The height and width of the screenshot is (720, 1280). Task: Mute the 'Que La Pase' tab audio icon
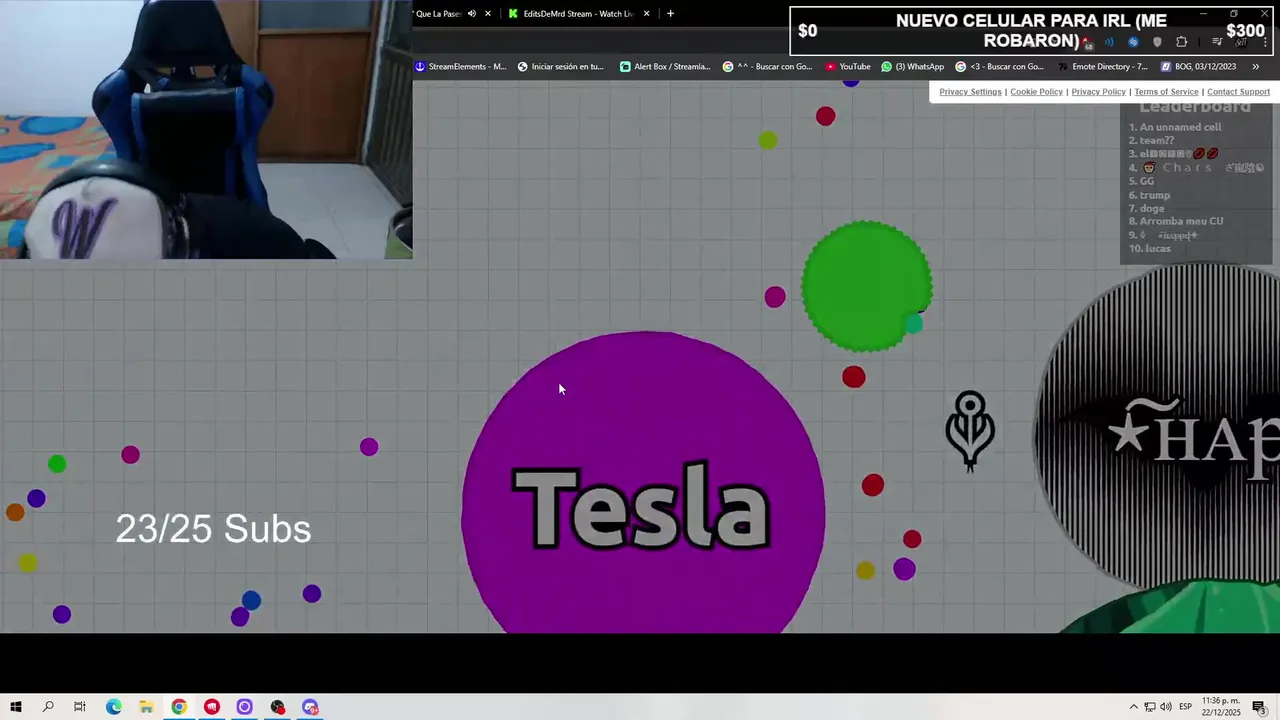tap(472, 14)
